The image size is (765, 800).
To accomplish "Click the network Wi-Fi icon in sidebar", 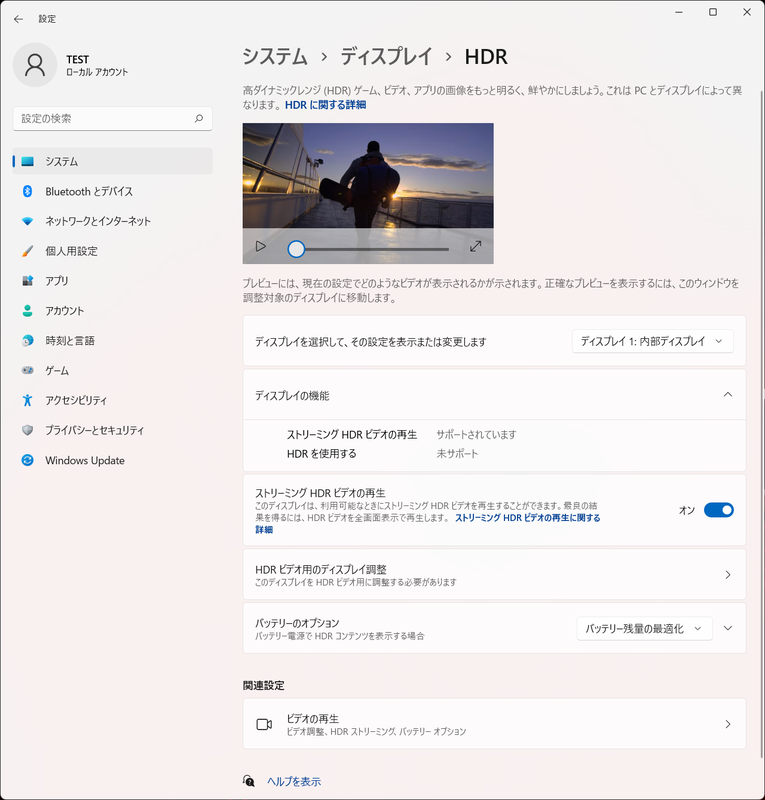I will pos(28,221).
